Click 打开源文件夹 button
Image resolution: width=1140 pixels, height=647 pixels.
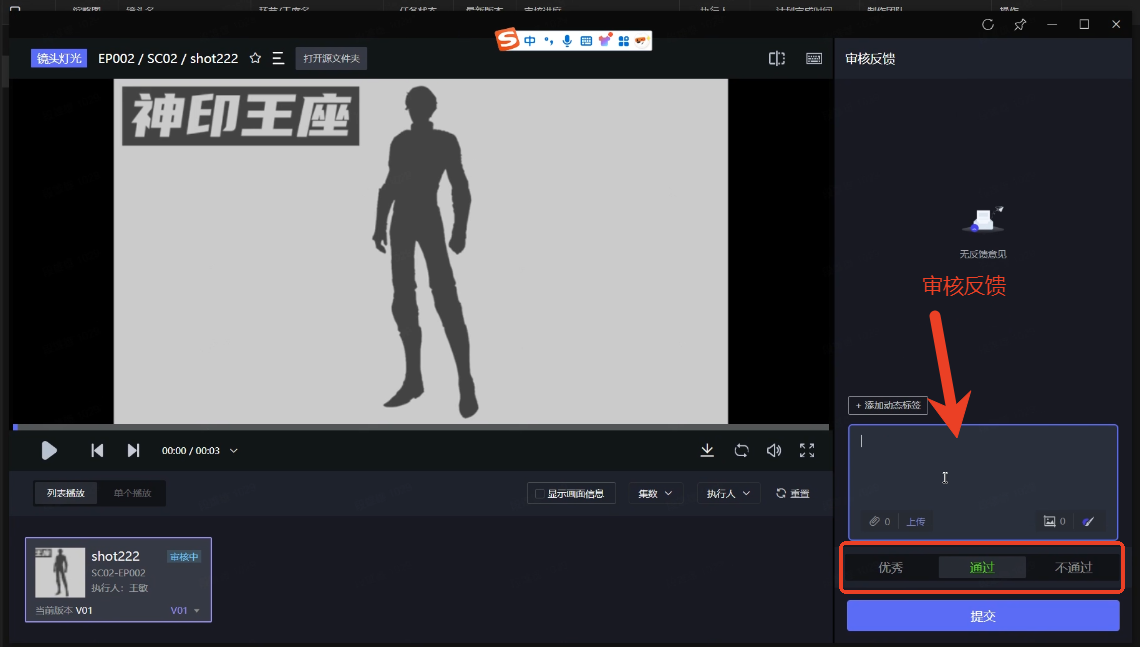tap(332, 58)
